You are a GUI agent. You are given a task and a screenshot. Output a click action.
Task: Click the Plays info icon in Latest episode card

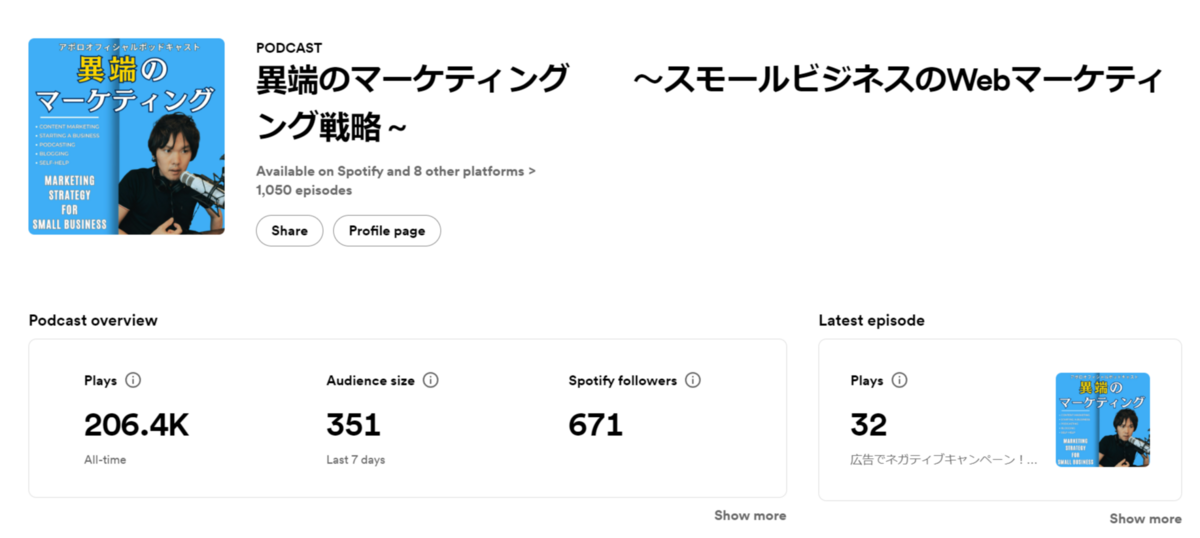[899, 381]
